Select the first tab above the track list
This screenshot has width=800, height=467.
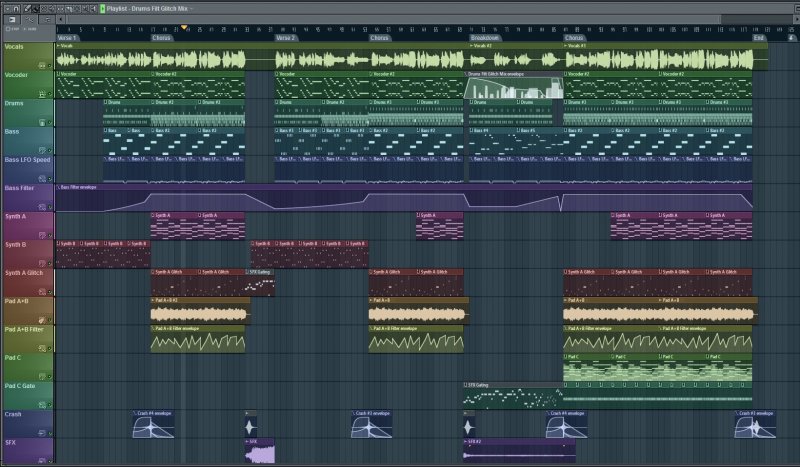(11, 19)
